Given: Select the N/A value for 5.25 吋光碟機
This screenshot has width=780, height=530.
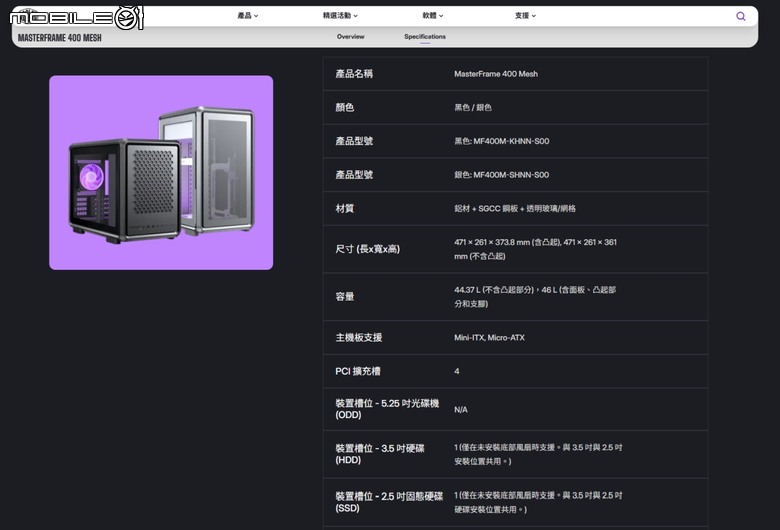Looking at the screenshot, I should pyautogui.click(x=461, y=410).
